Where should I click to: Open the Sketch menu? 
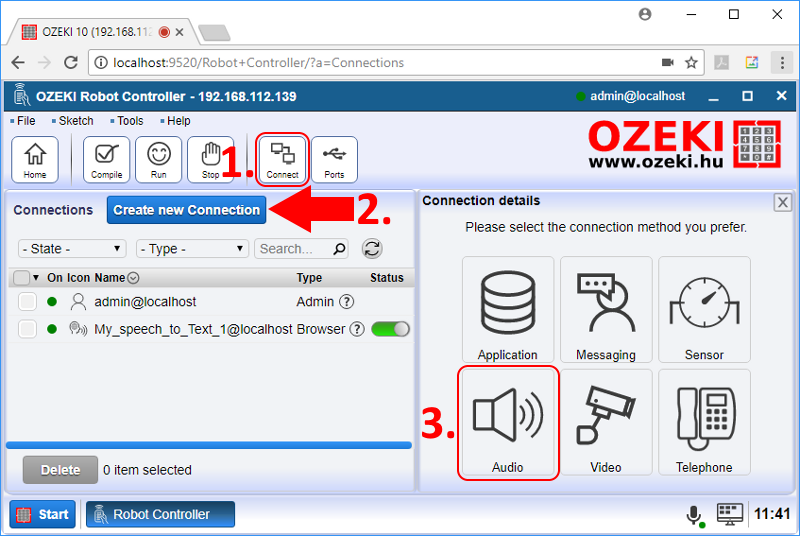(76, 121)
